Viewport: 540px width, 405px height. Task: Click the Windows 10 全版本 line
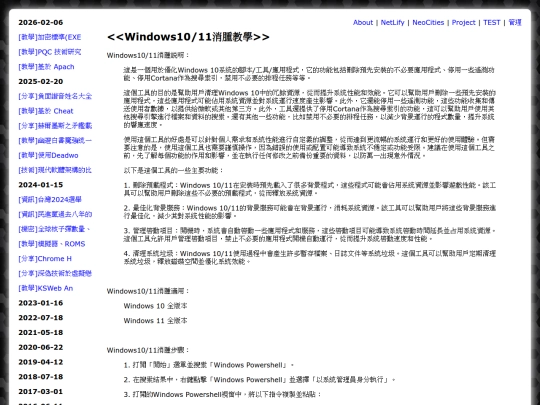coord(155,306)
